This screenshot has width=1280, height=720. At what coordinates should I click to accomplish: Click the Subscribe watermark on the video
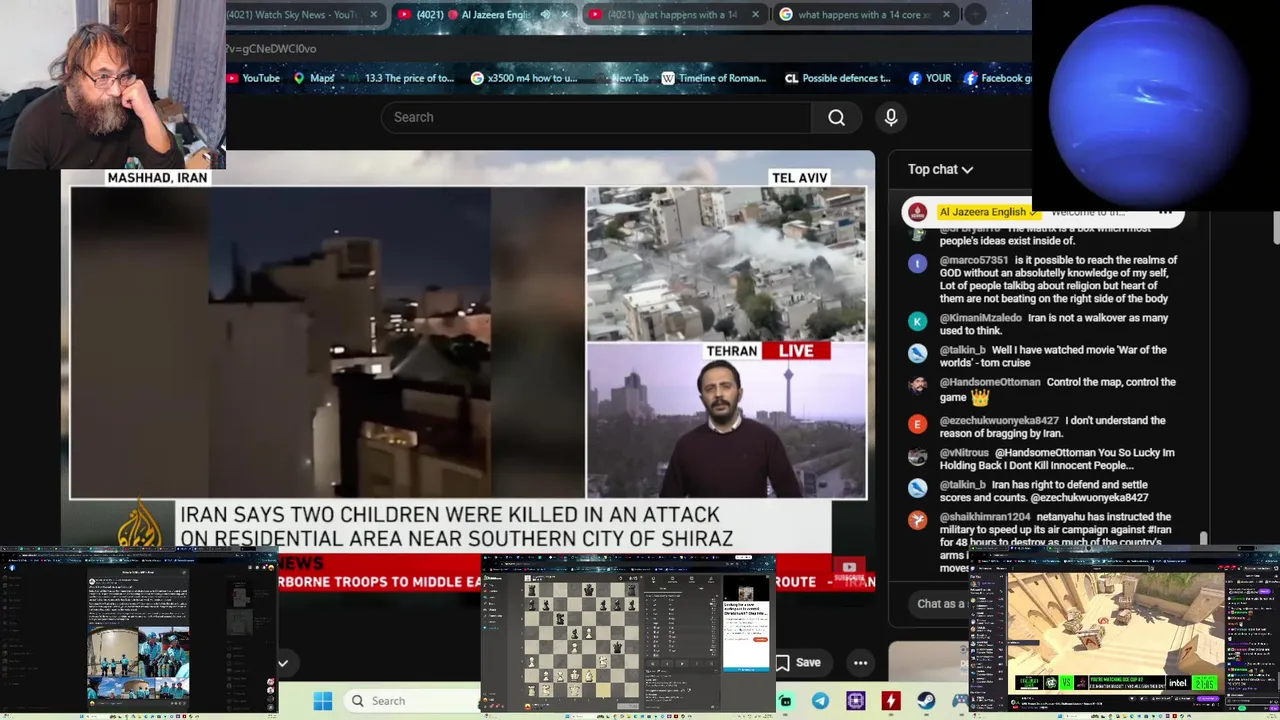pyautogui.click(x=848, y=572)
